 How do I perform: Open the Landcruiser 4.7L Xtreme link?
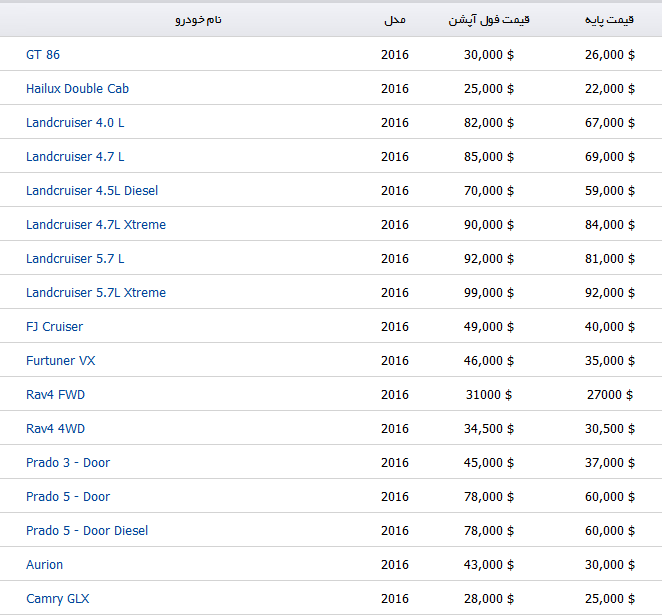(x=96, y=225)
